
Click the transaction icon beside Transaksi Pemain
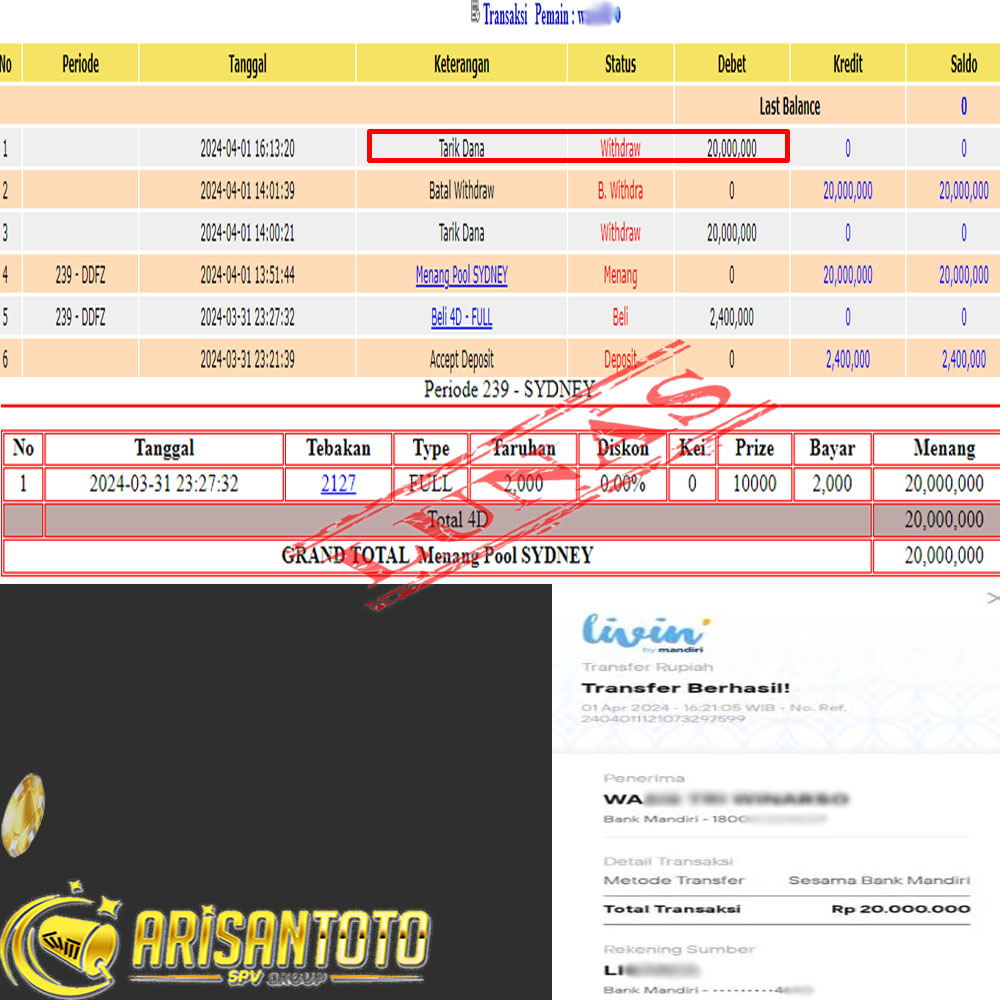coord(475,12)
